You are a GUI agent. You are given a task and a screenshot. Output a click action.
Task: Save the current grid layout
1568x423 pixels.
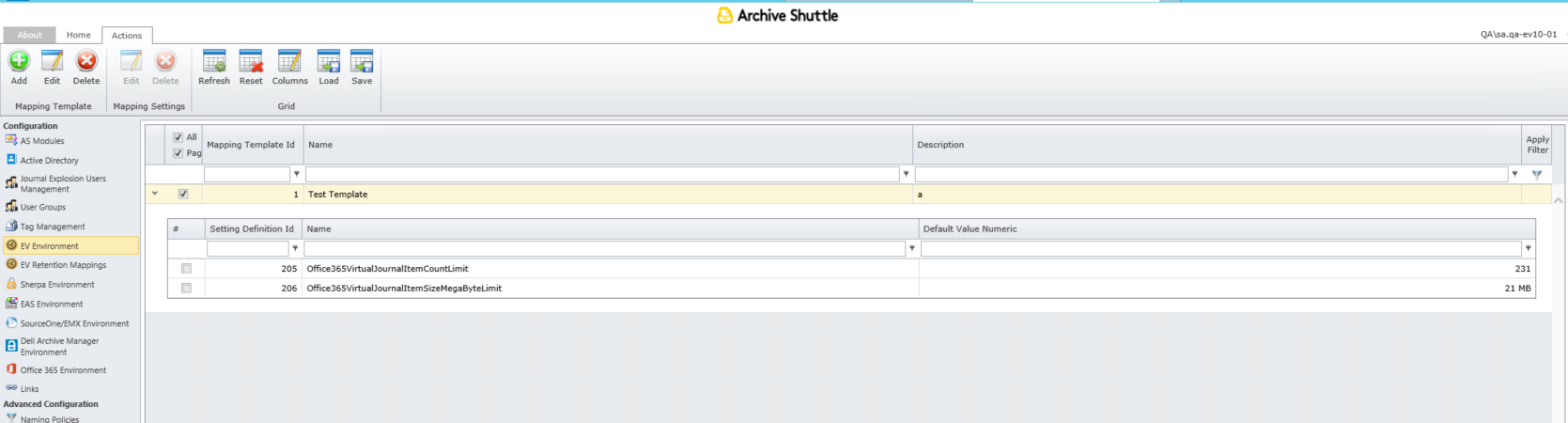click(362, 62)
